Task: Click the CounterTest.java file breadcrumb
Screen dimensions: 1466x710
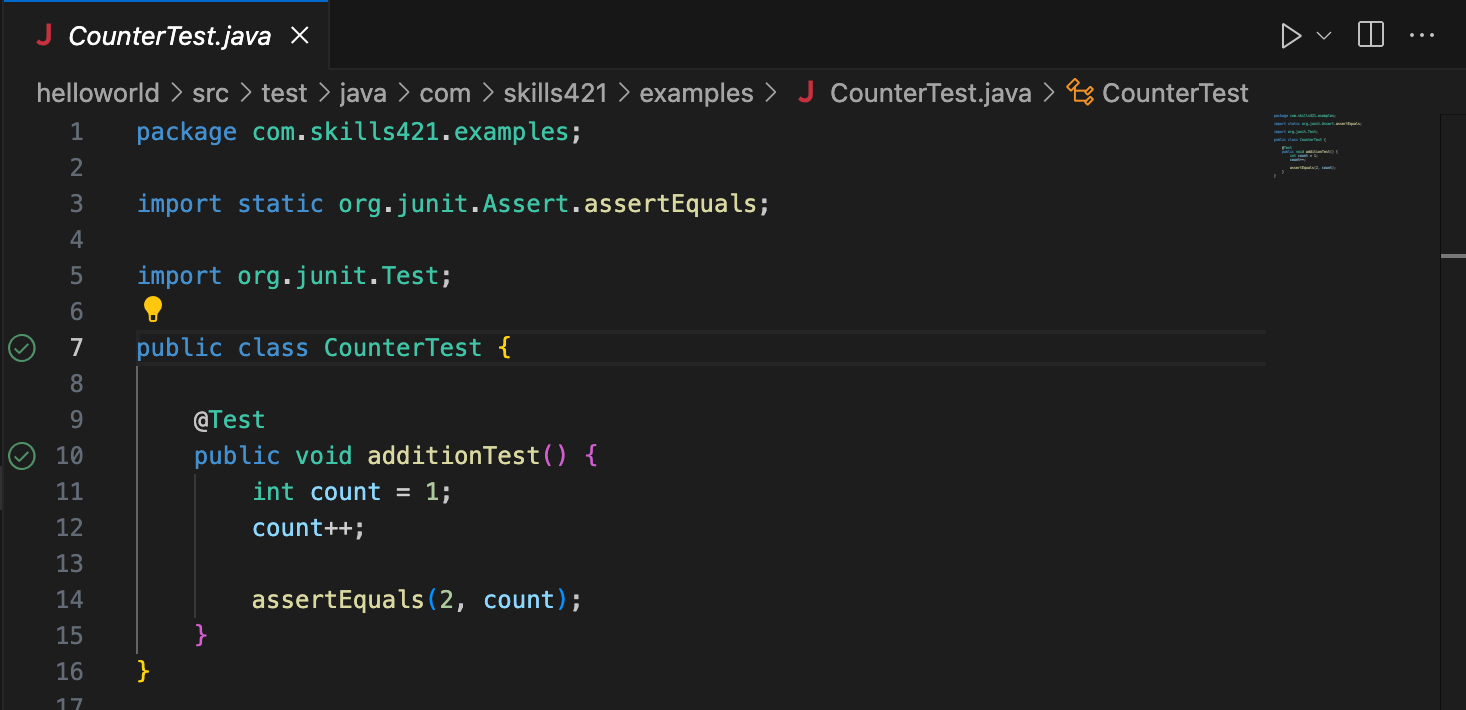Action: [930, 93]
